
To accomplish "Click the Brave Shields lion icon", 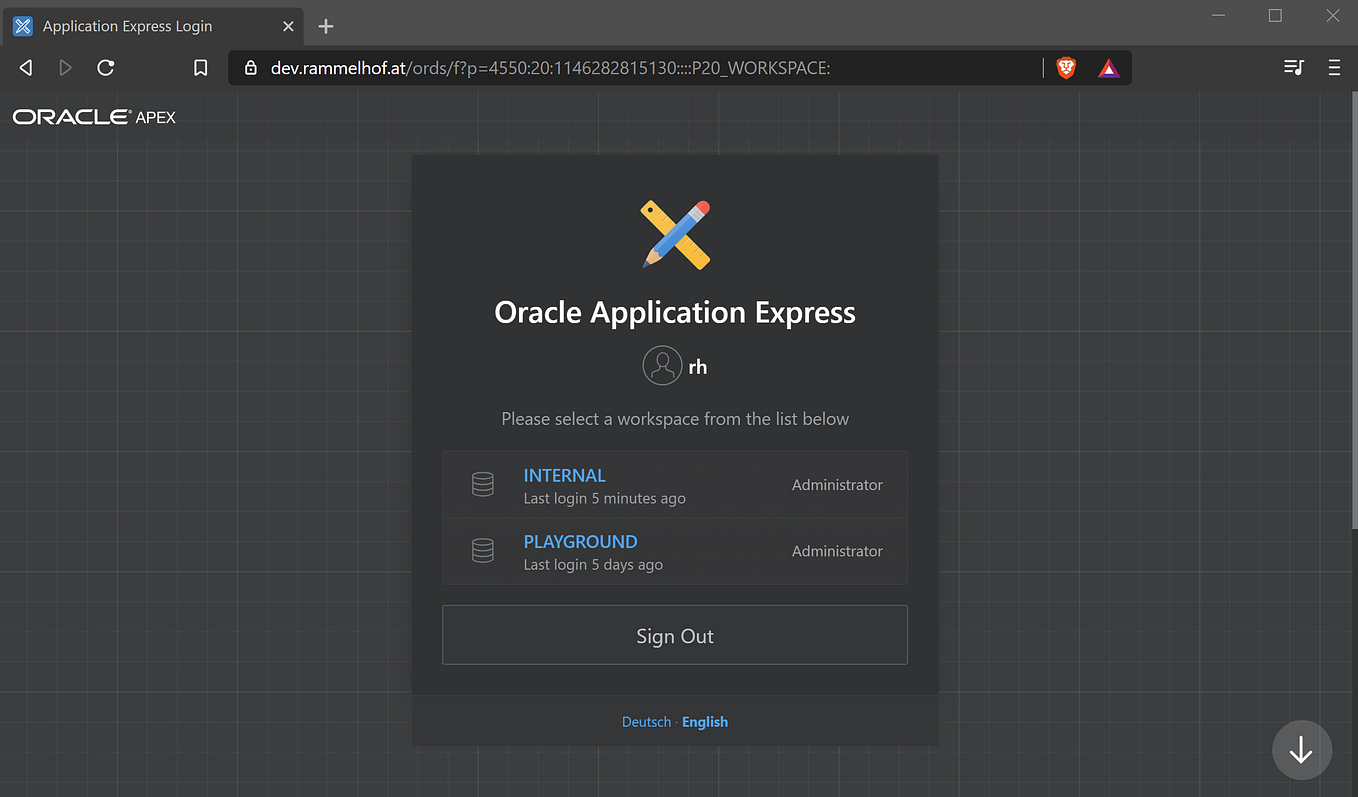I will (1066, 68).
